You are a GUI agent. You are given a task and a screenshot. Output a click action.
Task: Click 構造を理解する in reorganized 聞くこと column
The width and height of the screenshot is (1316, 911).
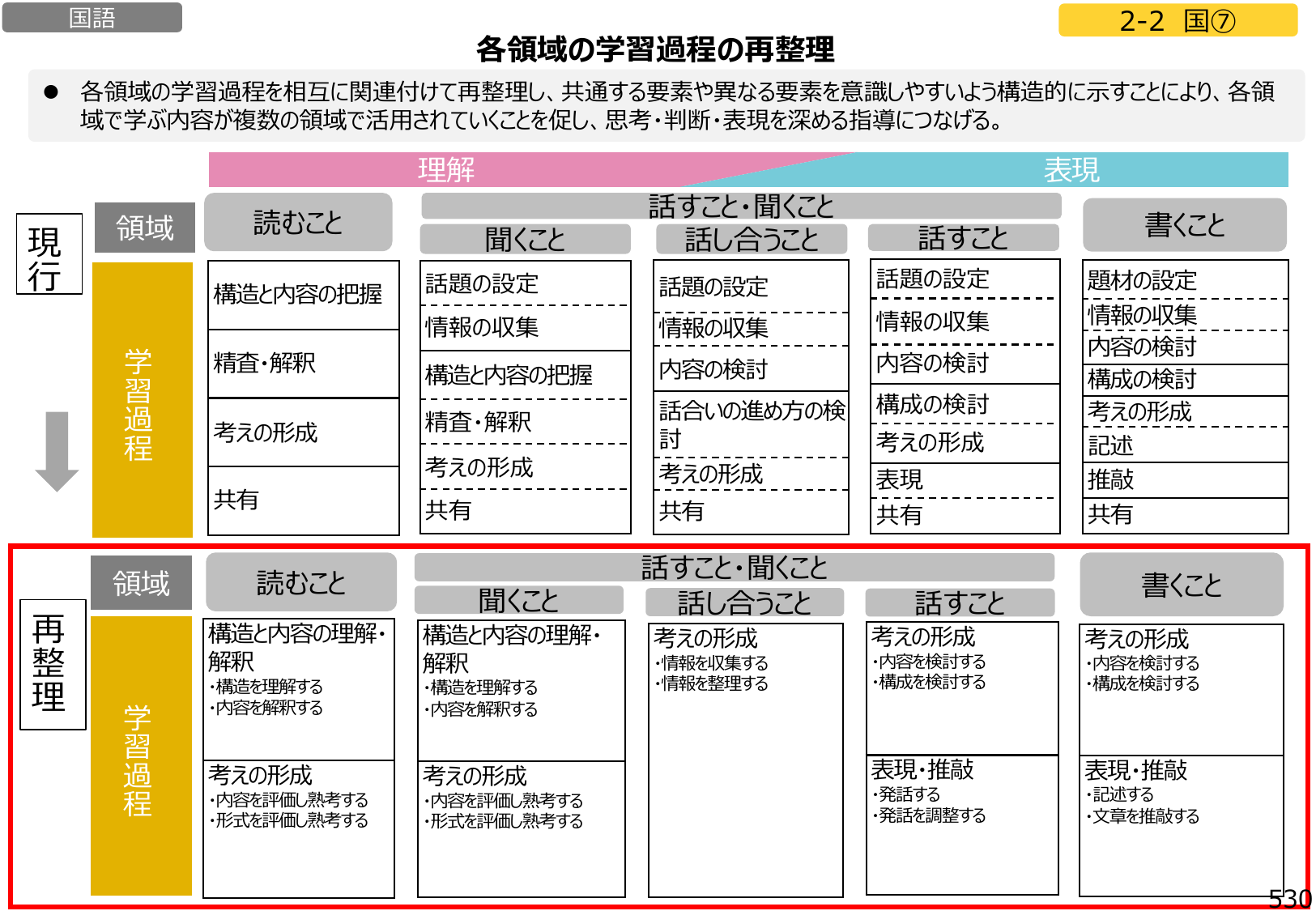481,688
